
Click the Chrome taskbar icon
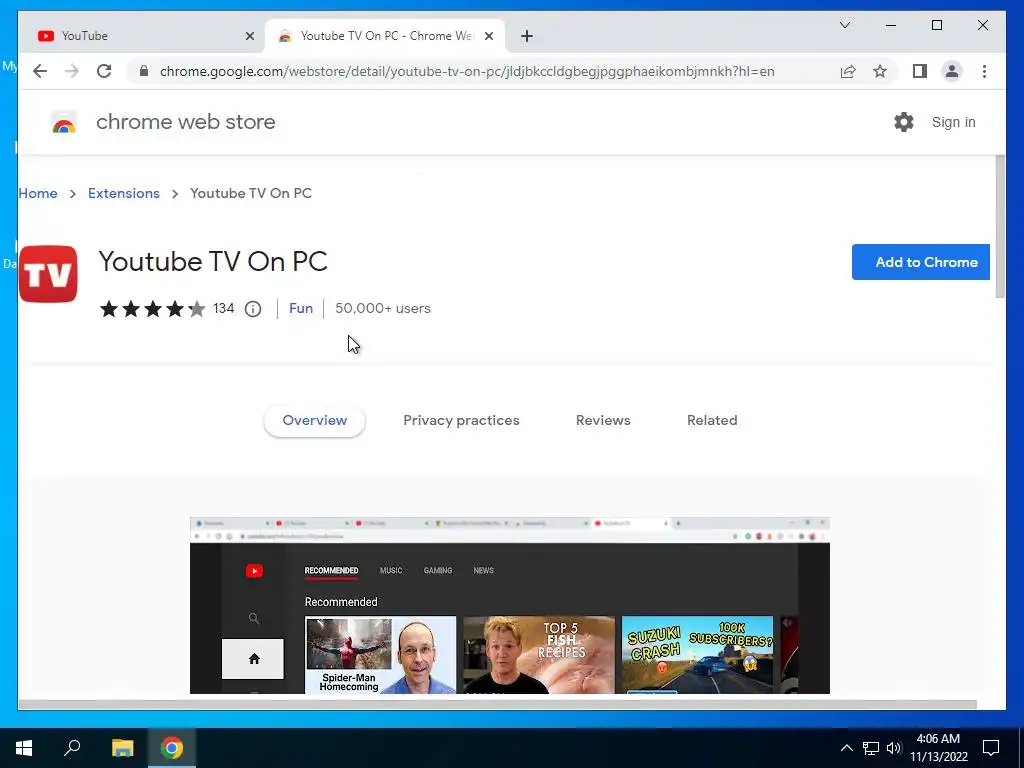[x=172, y=748]
